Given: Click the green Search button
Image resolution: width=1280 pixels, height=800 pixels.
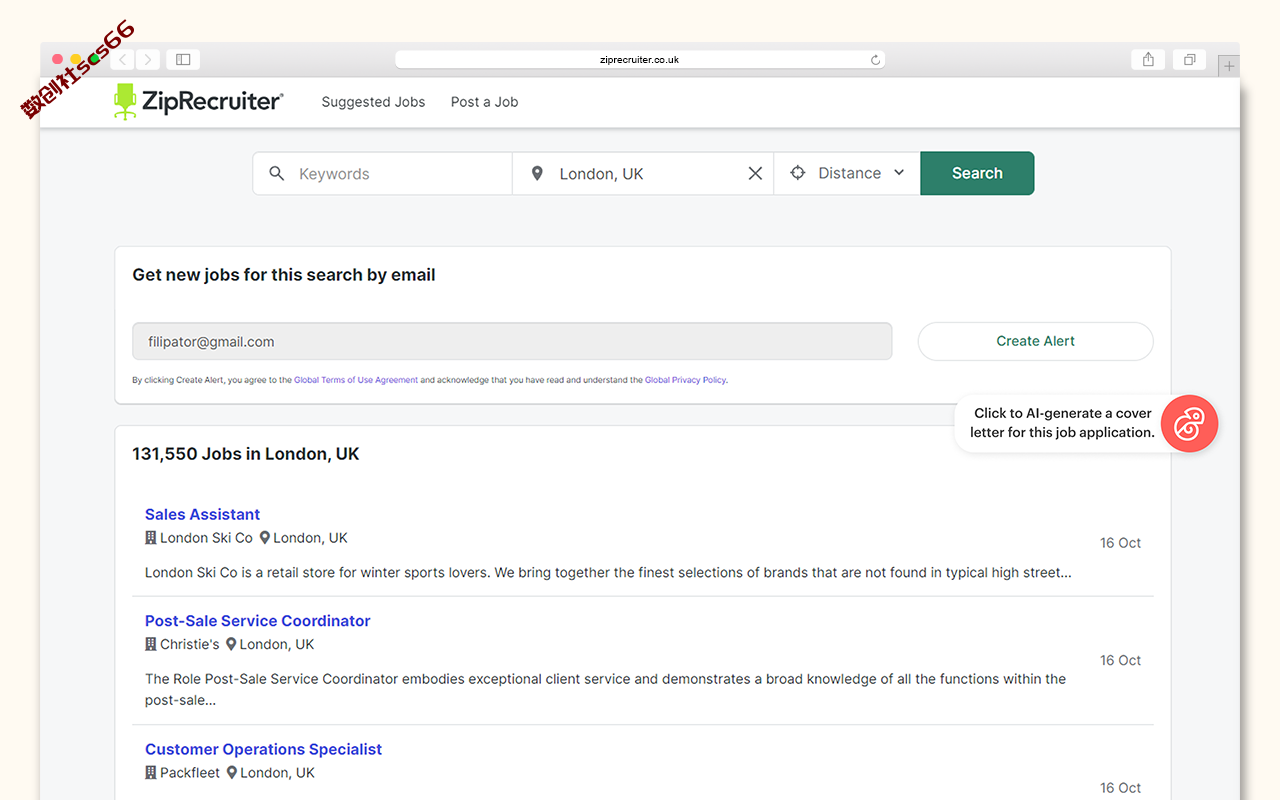Looking at the screenshot, I should tap(977, 173).
